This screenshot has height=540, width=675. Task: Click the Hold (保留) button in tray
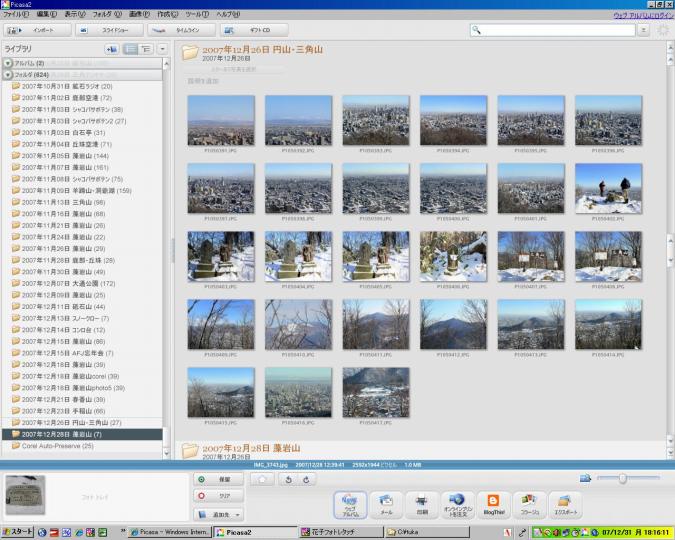click(218, 480)
